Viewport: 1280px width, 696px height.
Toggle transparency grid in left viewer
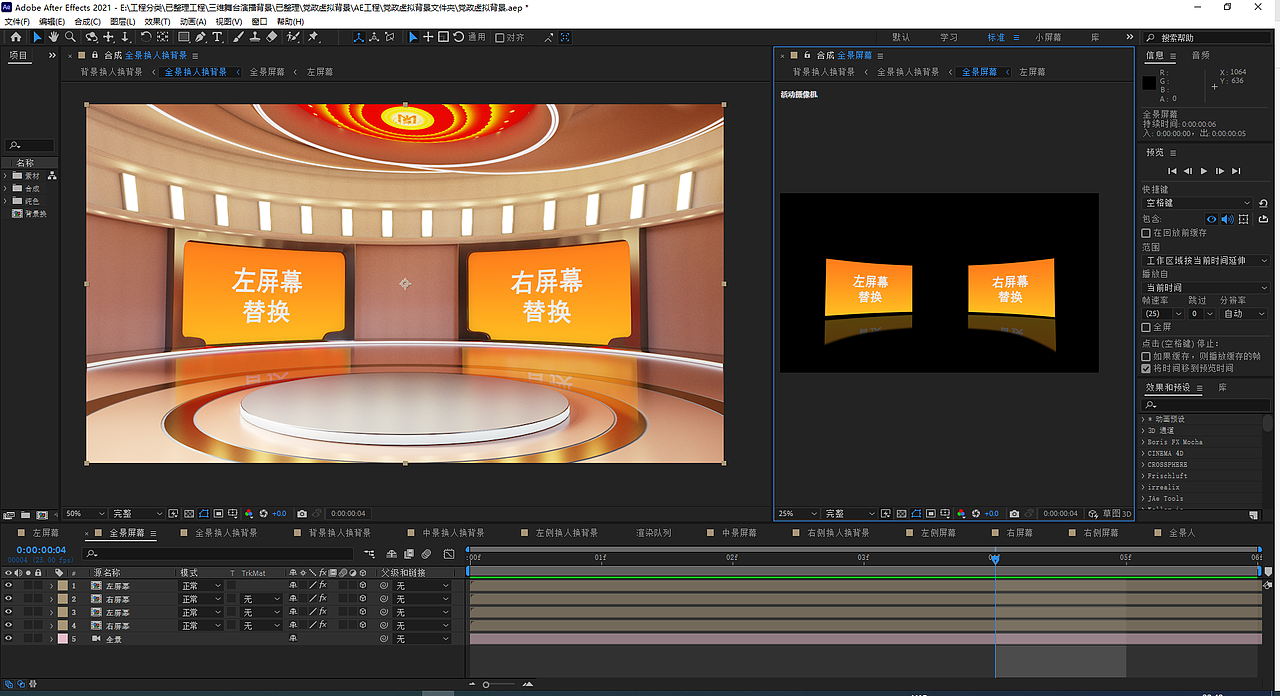click(189, 514)
